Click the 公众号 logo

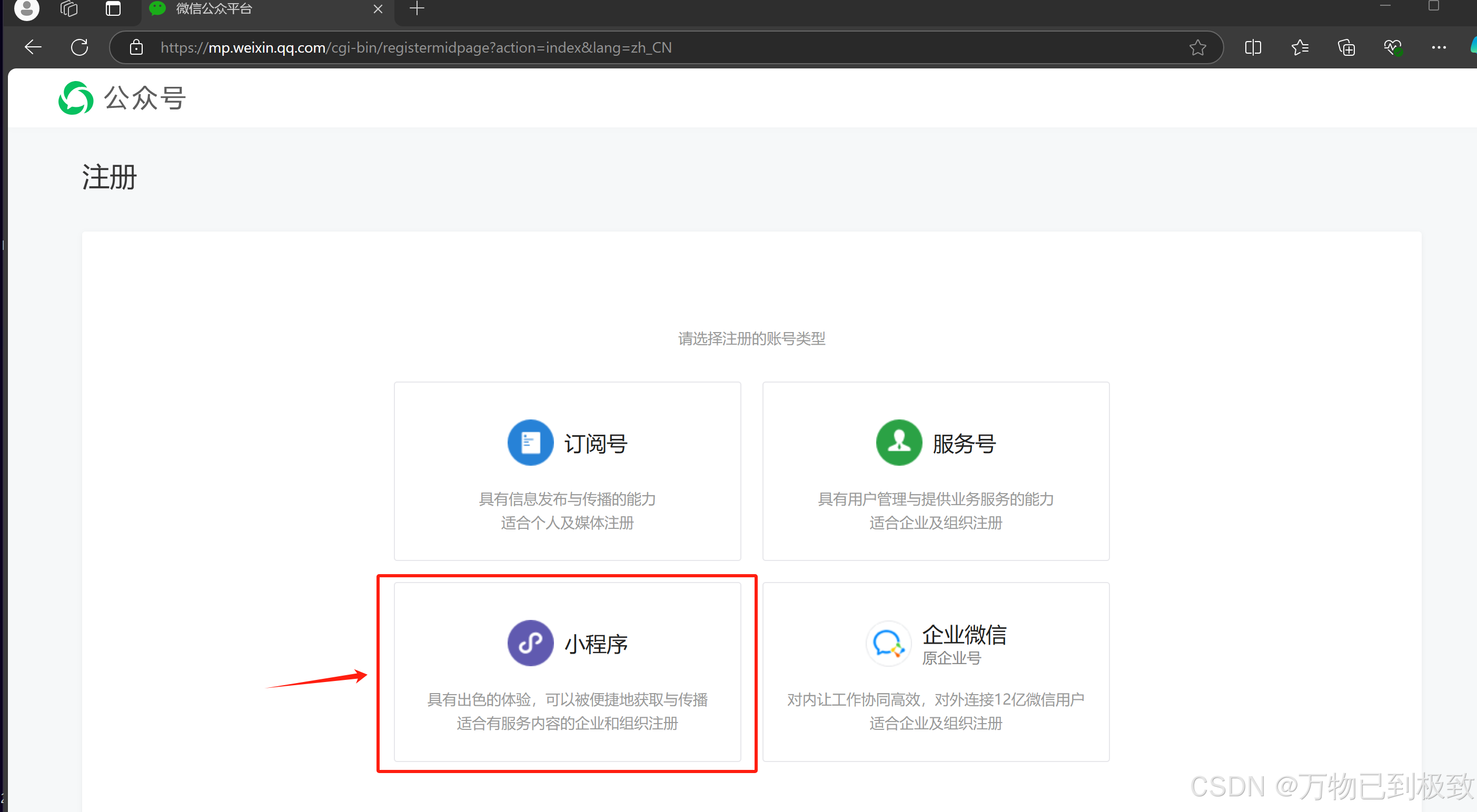point(122,98)
